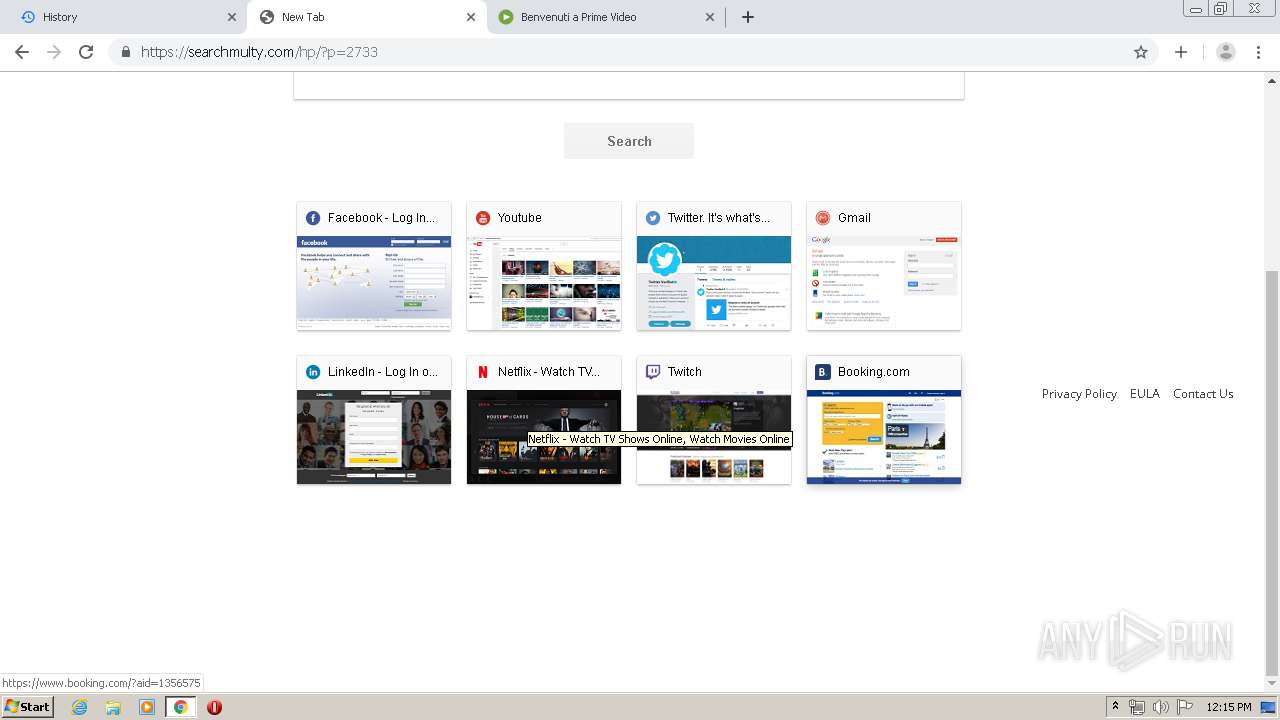The height and width of the screenshot is (720, 1280).
Task: Open the LinkedIn shortcut tile
Action: [x=374, y=420]
